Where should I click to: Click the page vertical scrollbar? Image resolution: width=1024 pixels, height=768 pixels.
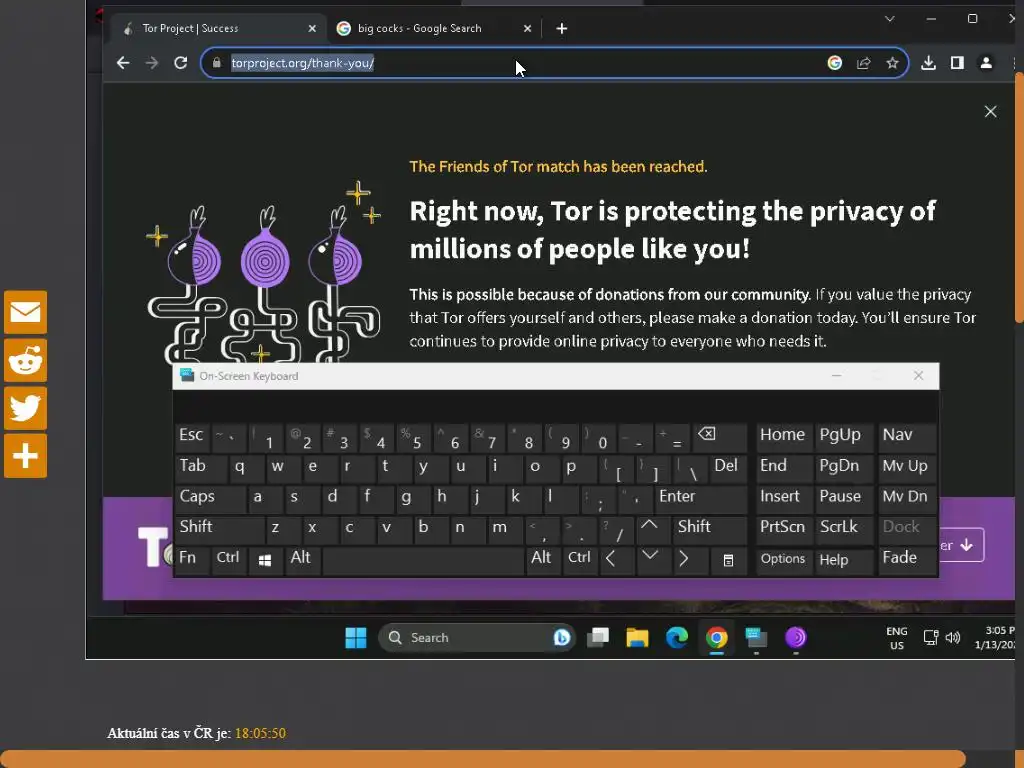pyautogui.click(x=1019, y=196)
